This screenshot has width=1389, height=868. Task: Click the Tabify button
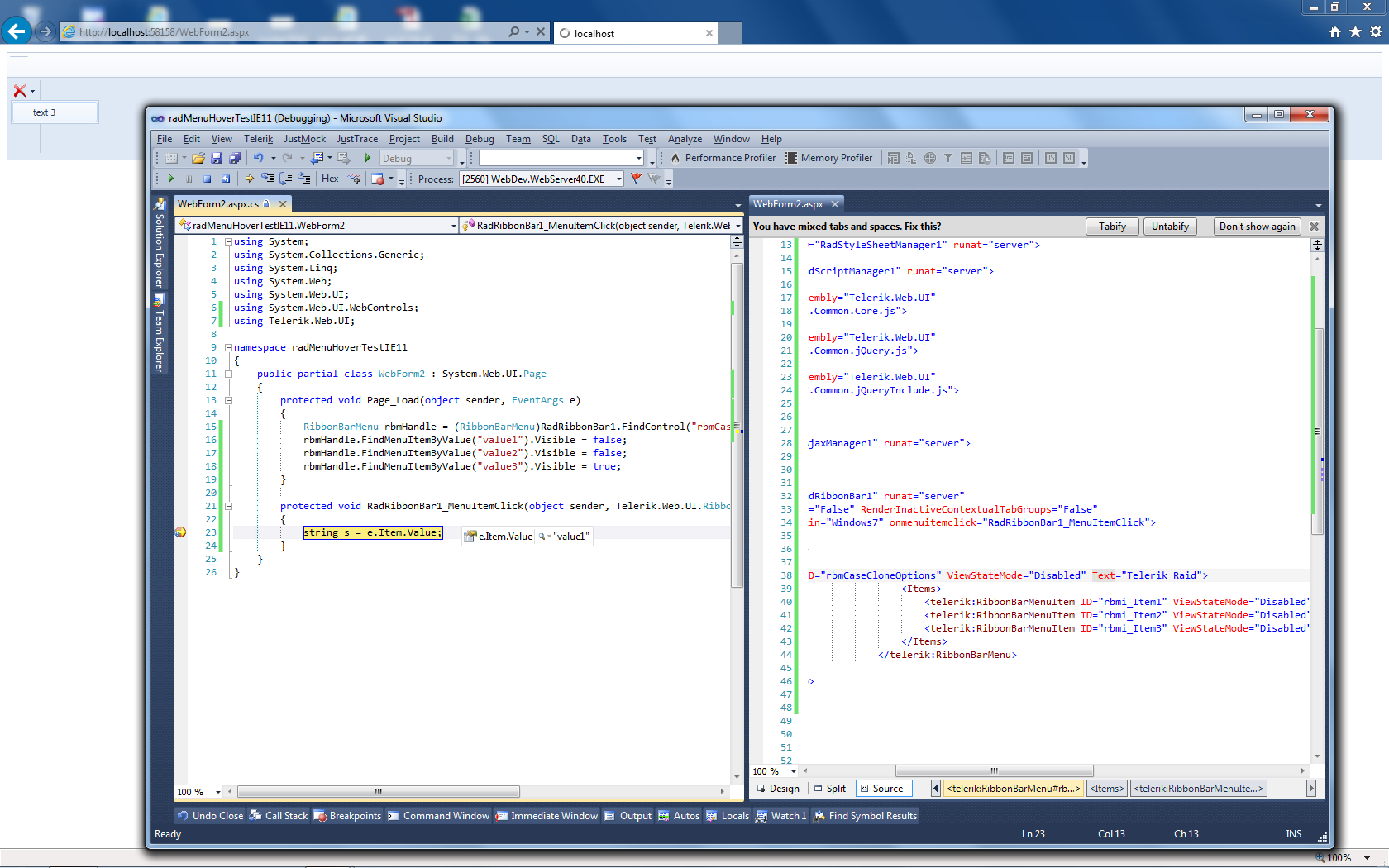(1112, 227)
